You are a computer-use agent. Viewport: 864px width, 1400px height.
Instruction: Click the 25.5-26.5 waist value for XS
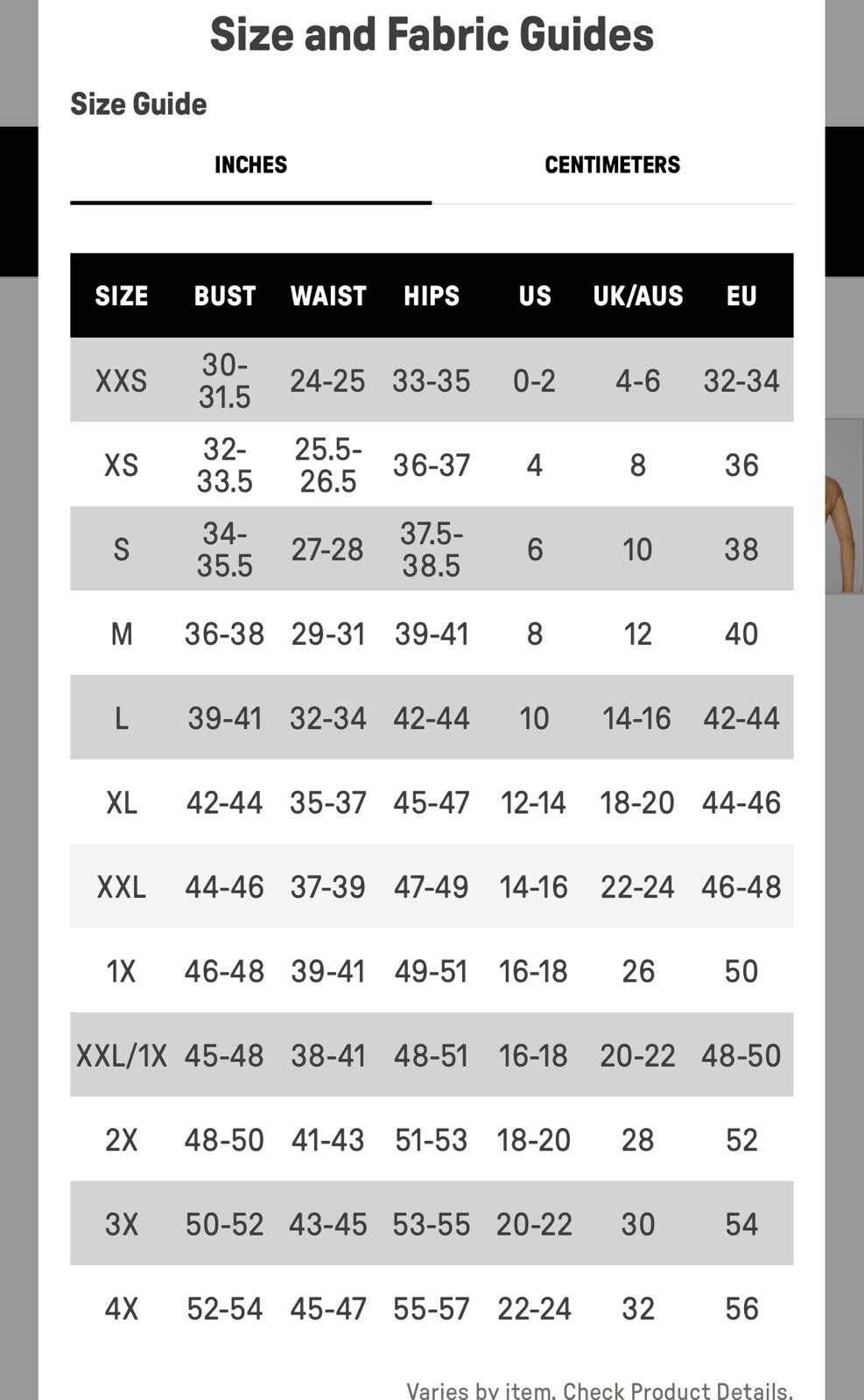[327, 465]
